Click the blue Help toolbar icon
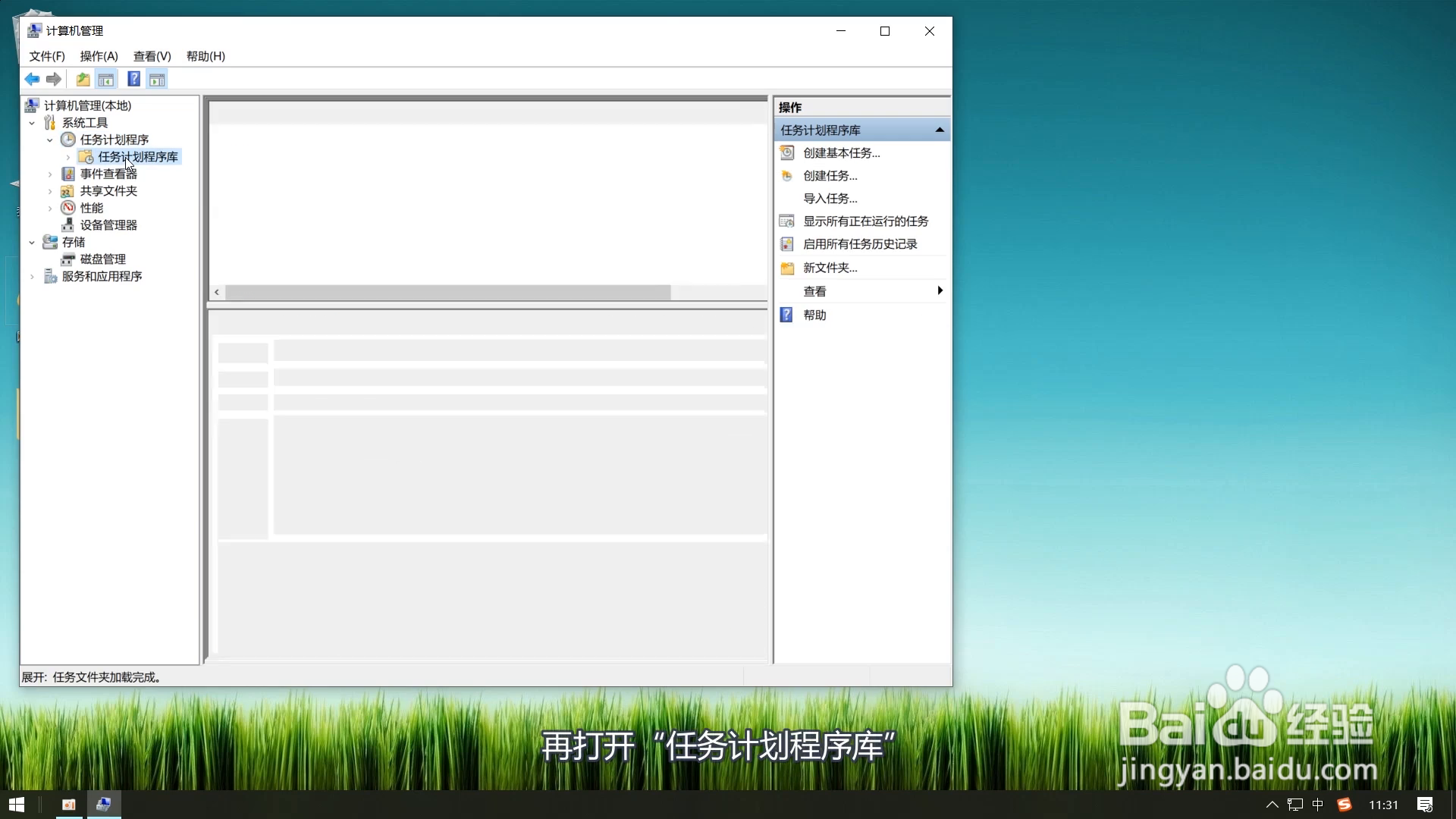Viewport: 1456px width, 819px height. (x=133, y=79)
